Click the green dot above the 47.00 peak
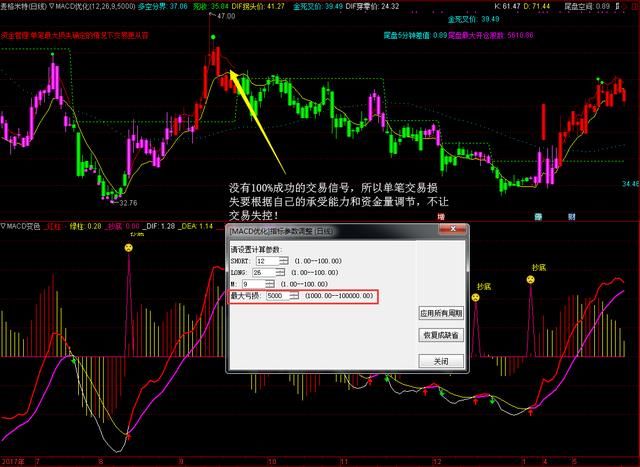 tap(213, 35)
